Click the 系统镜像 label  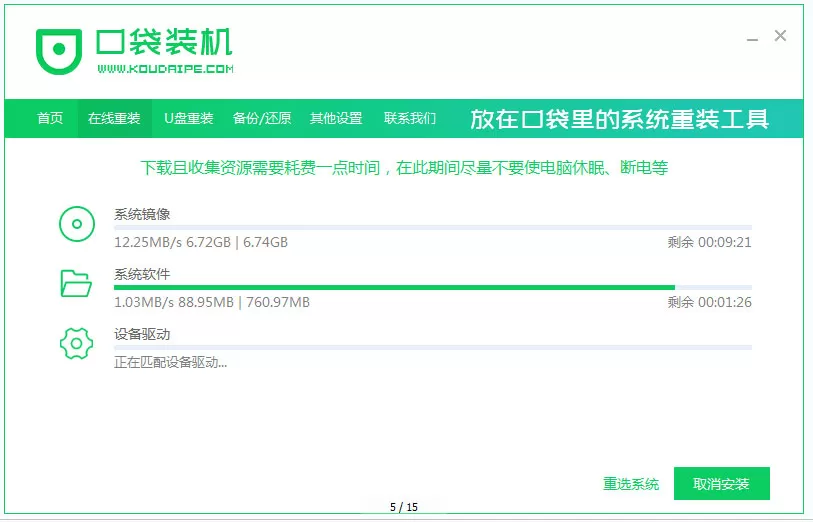[x=142, y=214]
